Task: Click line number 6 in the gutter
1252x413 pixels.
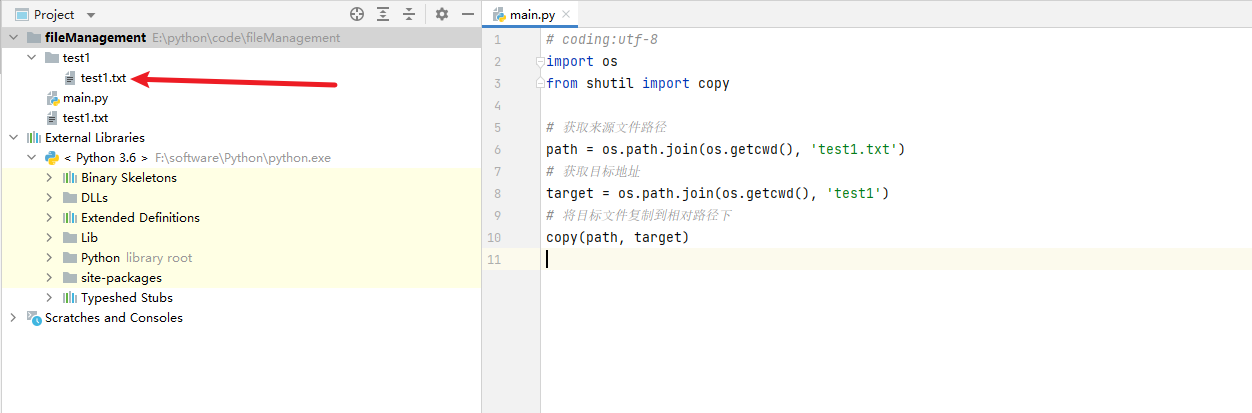Action: (x=497, y=150)
